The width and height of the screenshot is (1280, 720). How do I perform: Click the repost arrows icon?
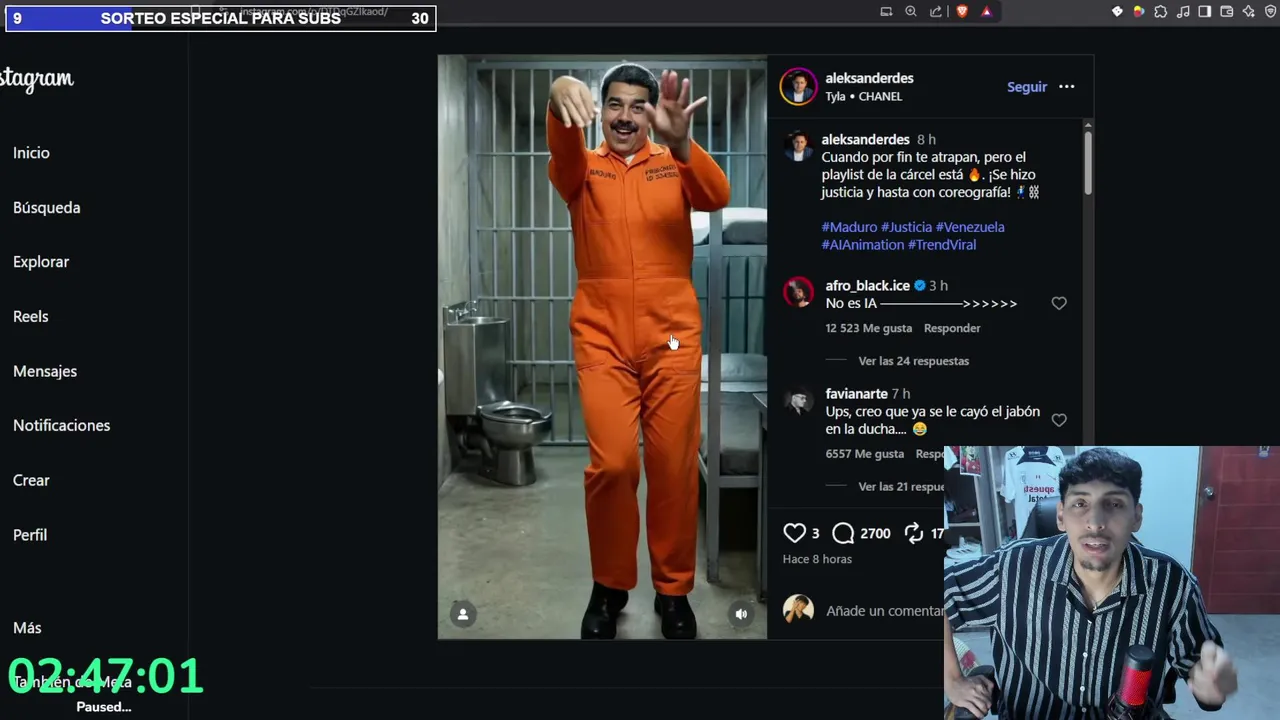(x=914, y=533)
